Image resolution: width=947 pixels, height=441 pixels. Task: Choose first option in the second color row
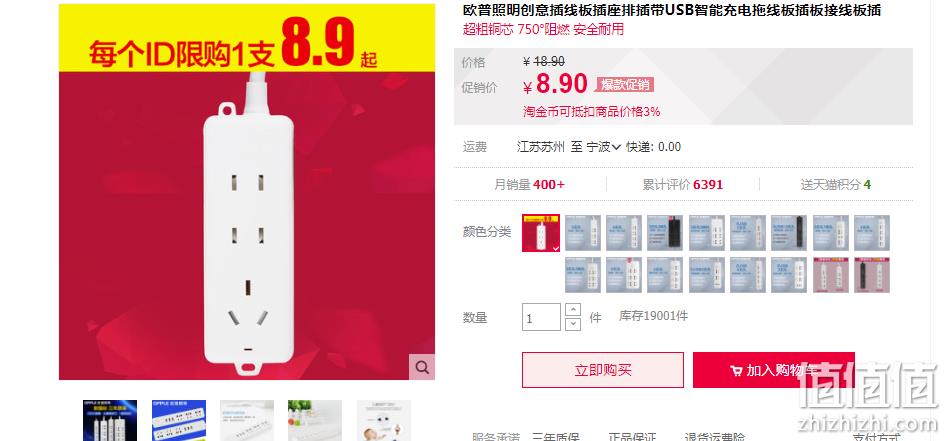click(582, 275)
